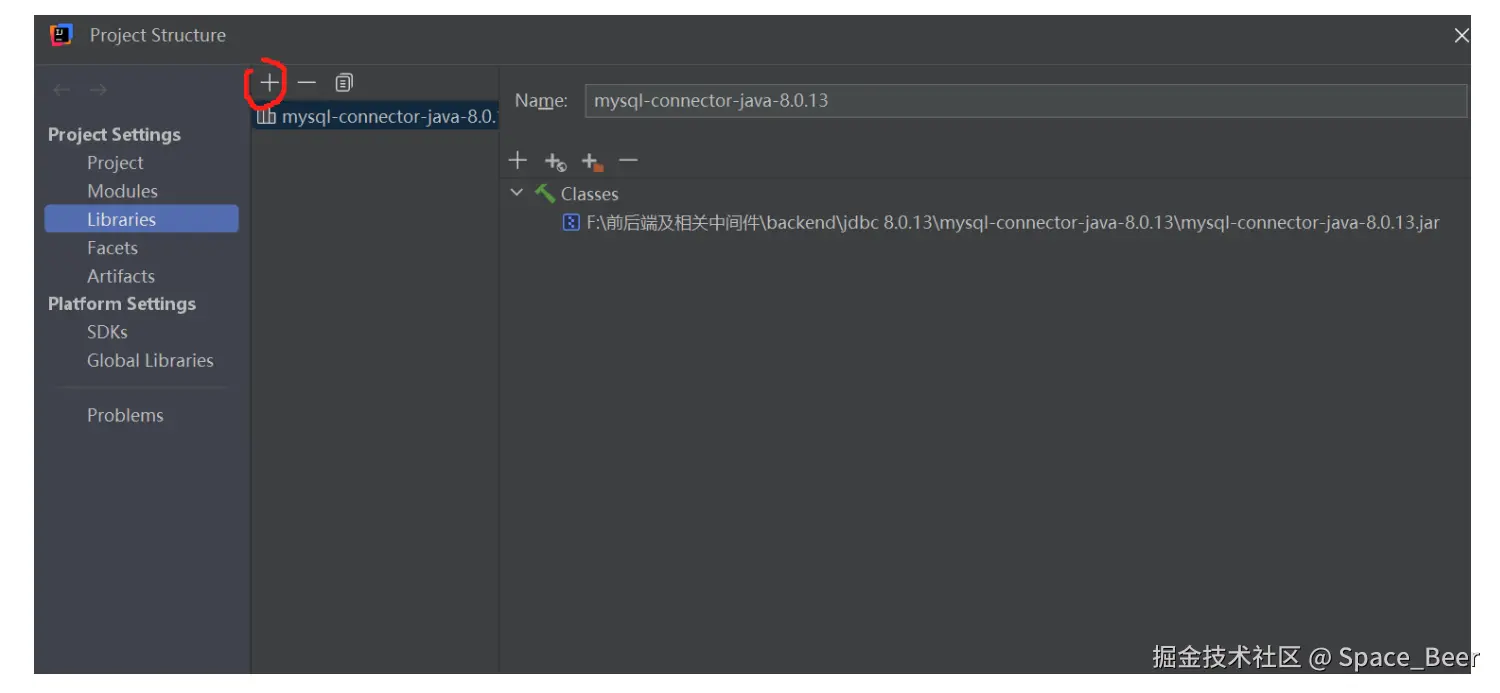Click the Name field label

(x=541, y=101)
